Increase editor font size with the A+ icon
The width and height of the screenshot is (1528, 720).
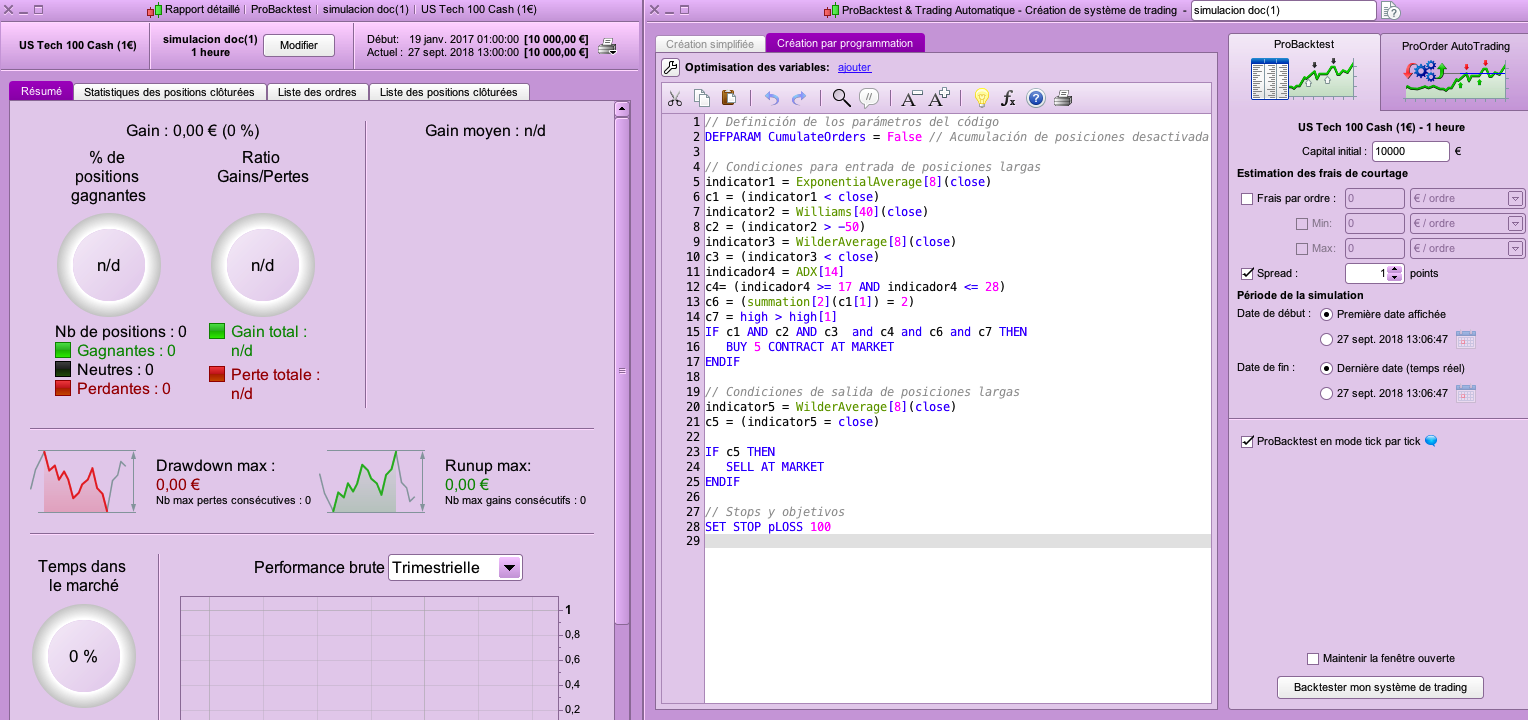point(939,98)
